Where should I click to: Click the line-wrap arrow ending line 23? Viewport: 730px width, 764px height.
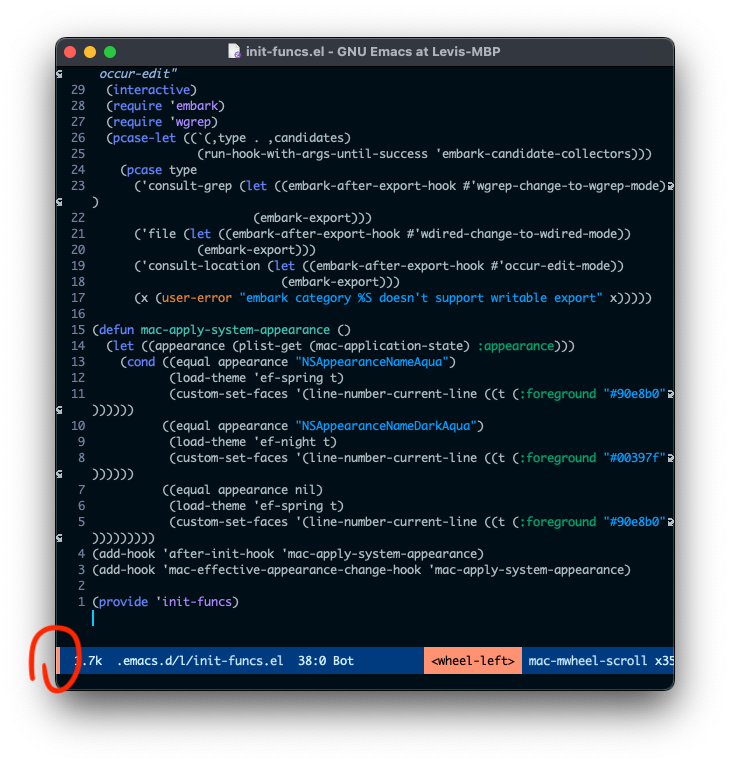pos(671,186)
